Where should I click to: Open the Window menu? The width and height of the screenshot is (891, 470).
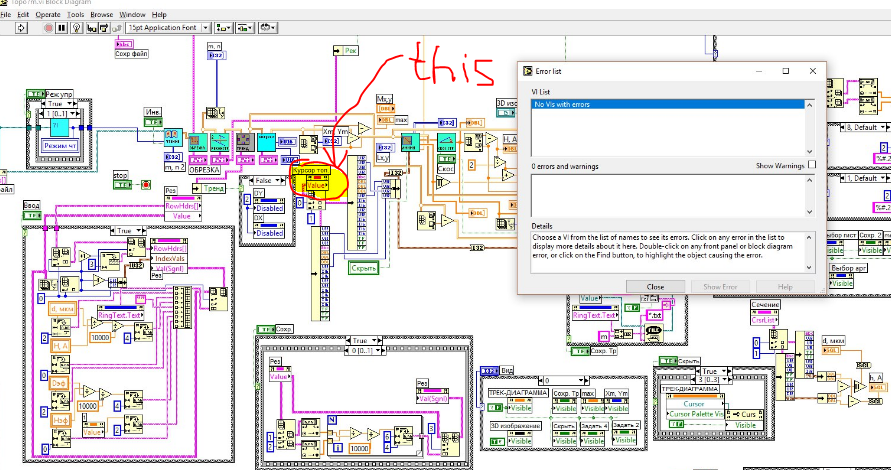(x=132, y=14)
